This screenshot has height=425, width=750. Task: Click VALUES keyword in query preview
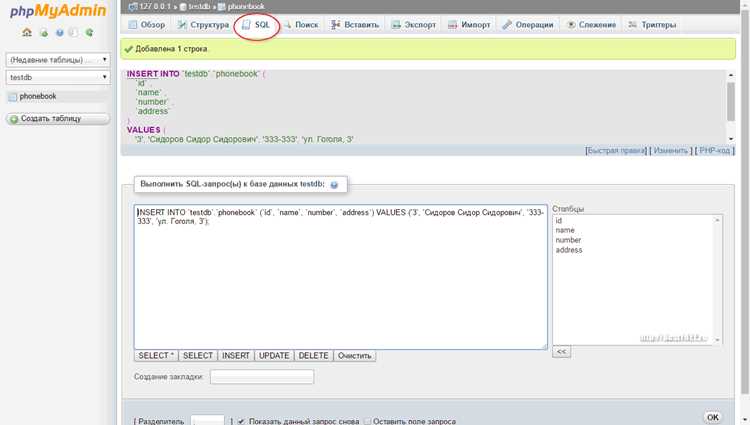click(143, 130)
